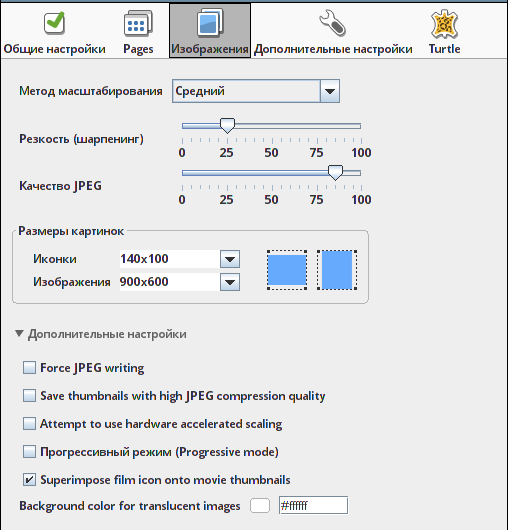
Task: Enable Прогрессивный режим (Progressive mode)
Action: pyautogui.click(x=29, y=452)
